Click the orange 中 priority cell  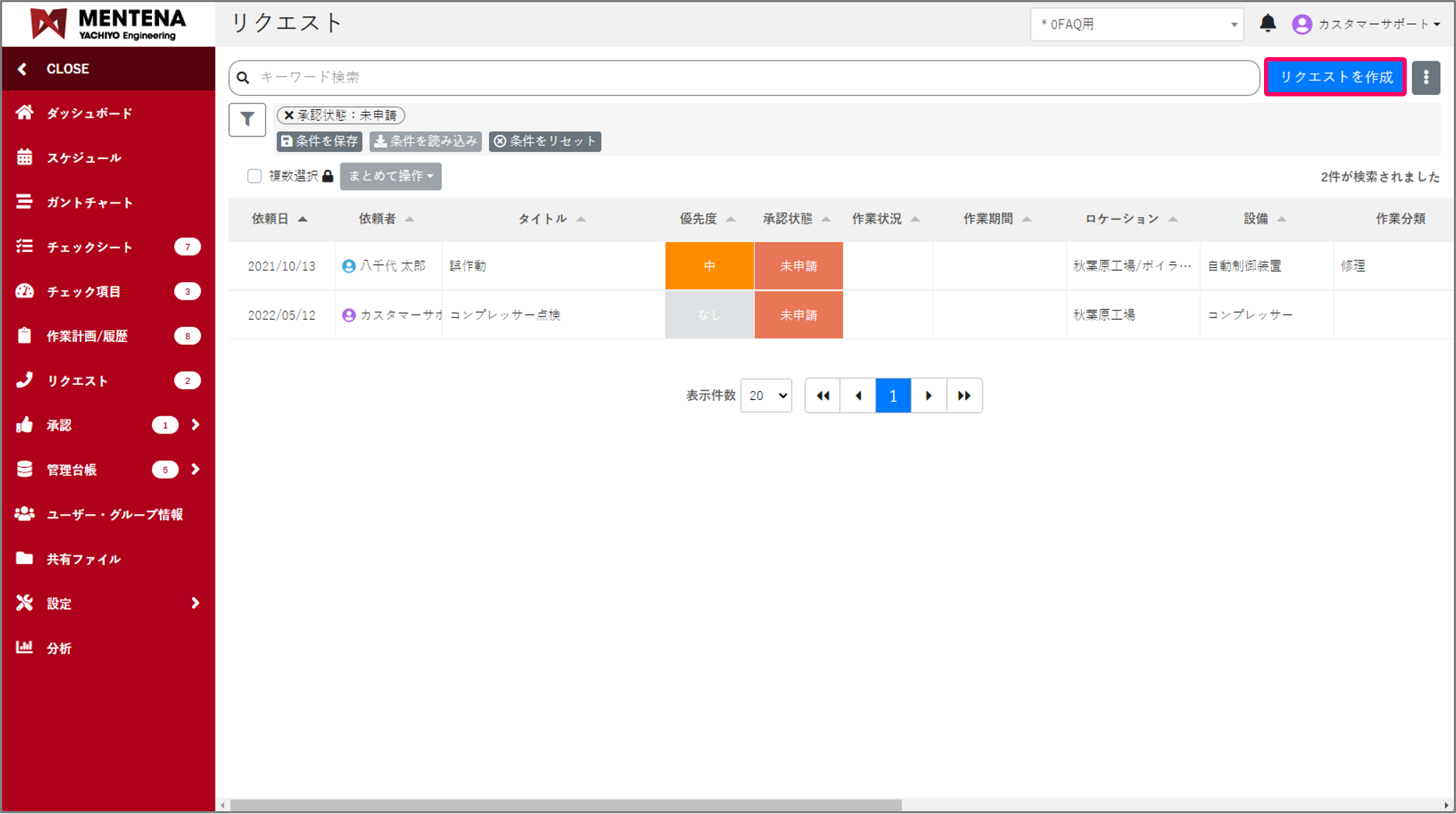point(709,266)
